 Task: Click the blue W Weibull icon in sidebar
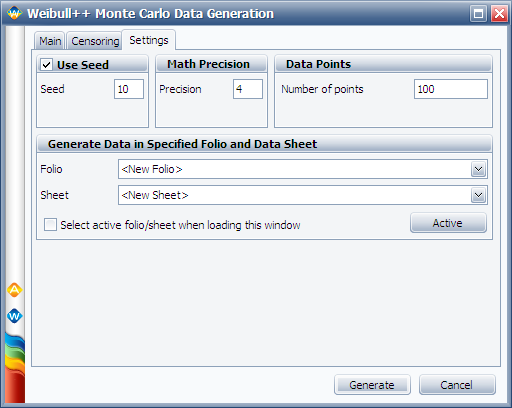14,316
